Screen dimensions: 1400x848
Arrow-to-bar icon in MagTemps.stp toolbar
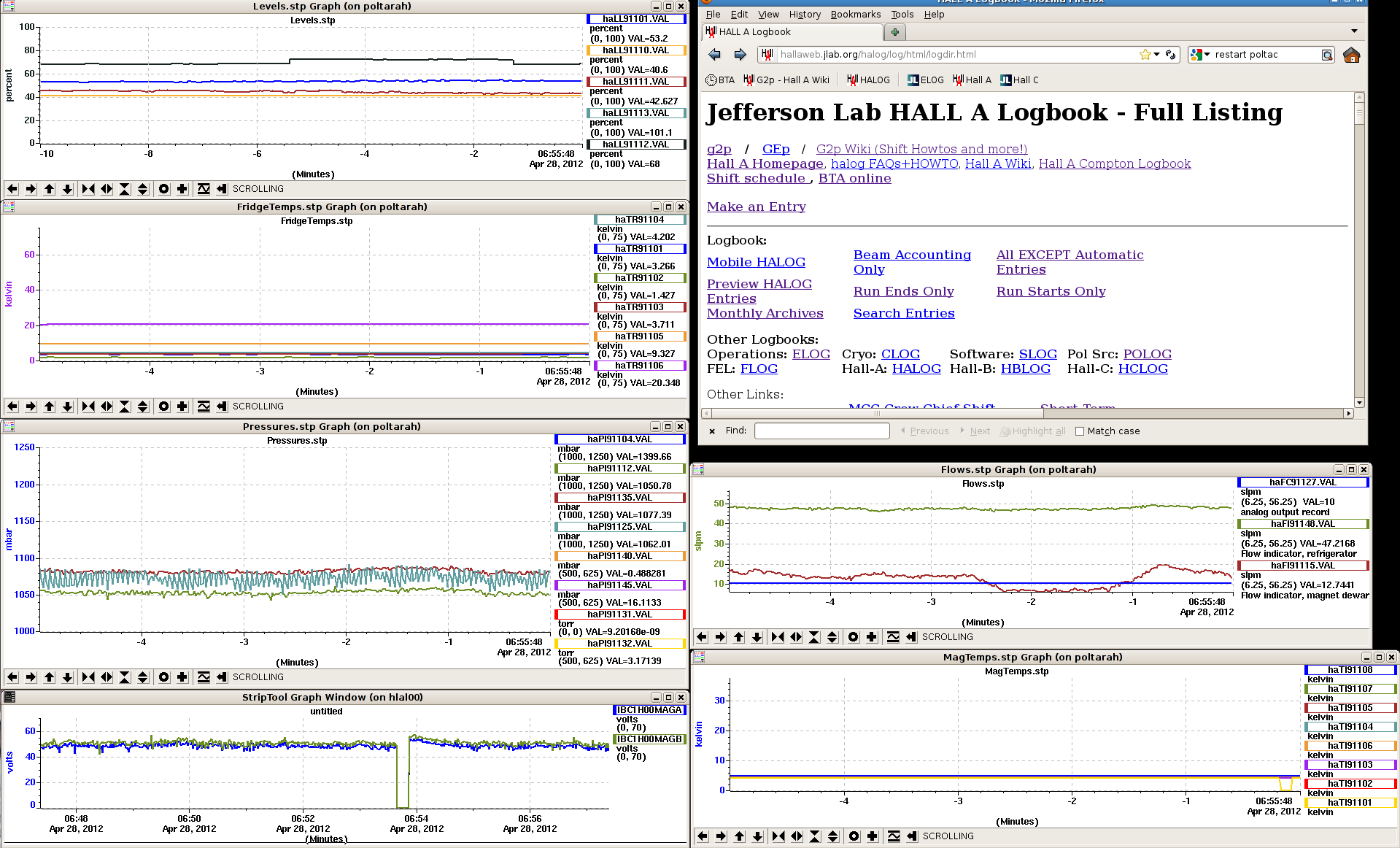pyautogui.click(x=911, y=836)
